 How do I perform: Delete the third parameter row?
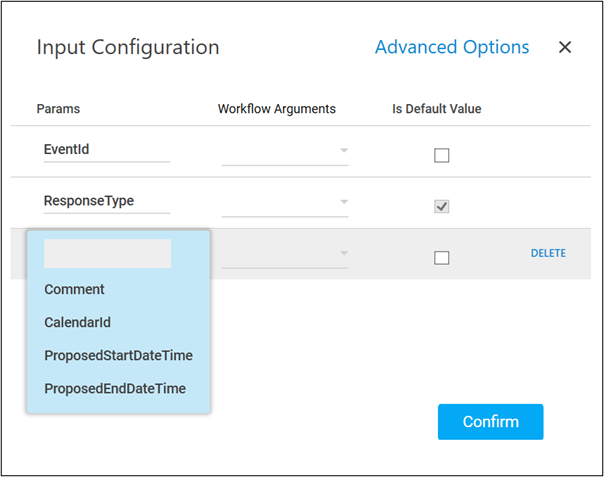coord(548,253)
